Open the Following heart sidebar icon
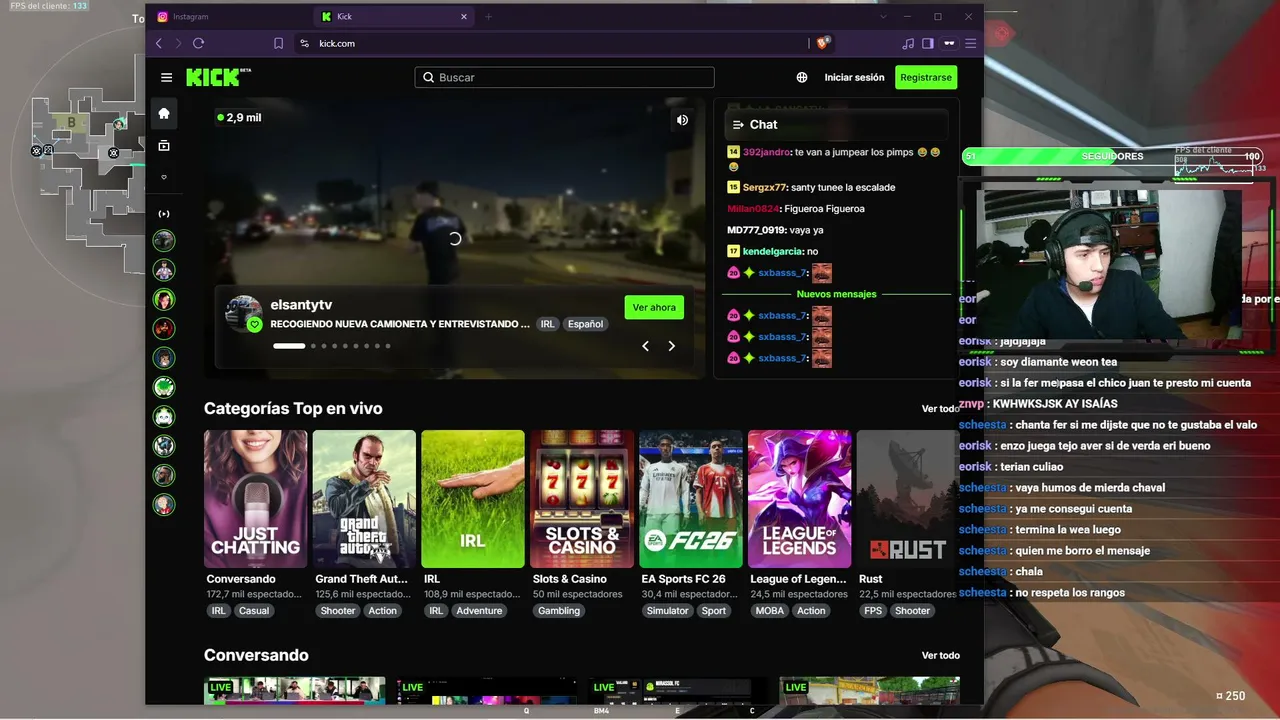Image resolution: width=1280 pixels, height=720 pixels. click(164, 177)
